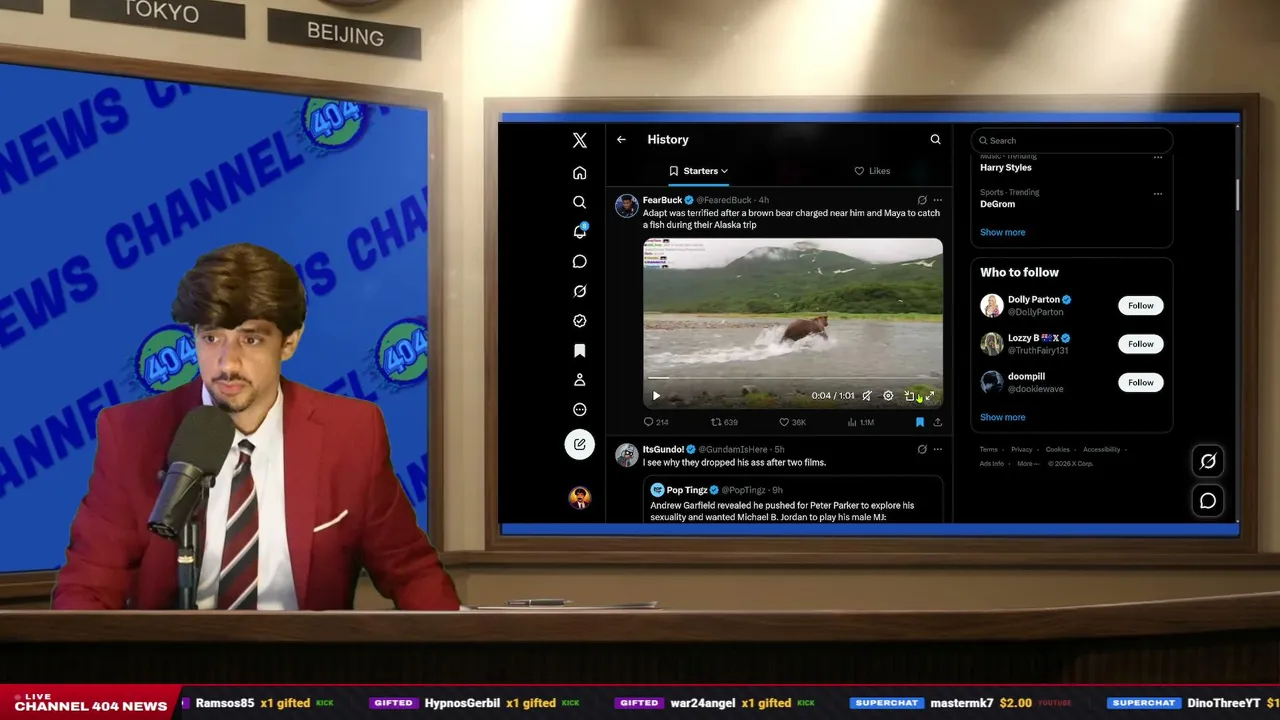Switch to the Likes tab
1280x720 pixels.
(x=872, y=171)
